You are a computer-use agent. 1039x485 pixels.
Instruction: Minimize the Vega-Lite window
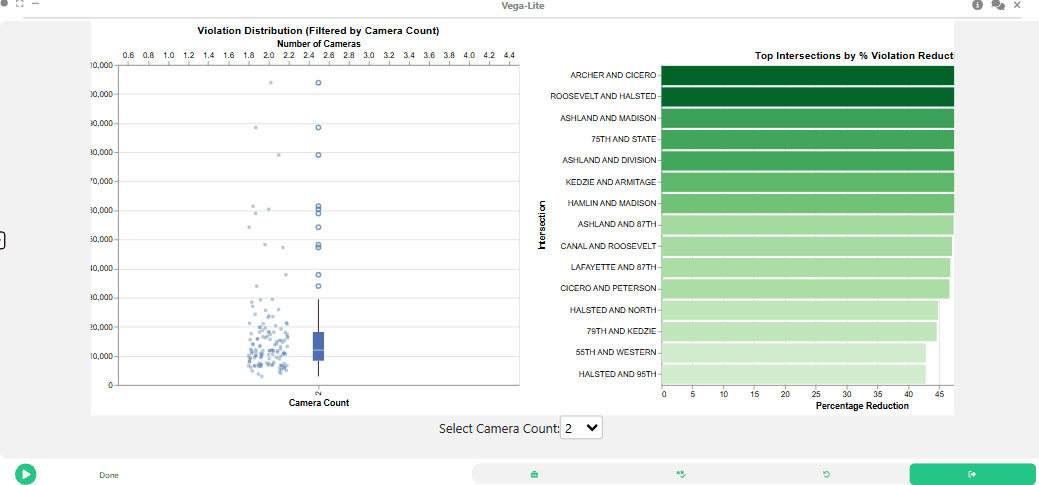point(34,4)
